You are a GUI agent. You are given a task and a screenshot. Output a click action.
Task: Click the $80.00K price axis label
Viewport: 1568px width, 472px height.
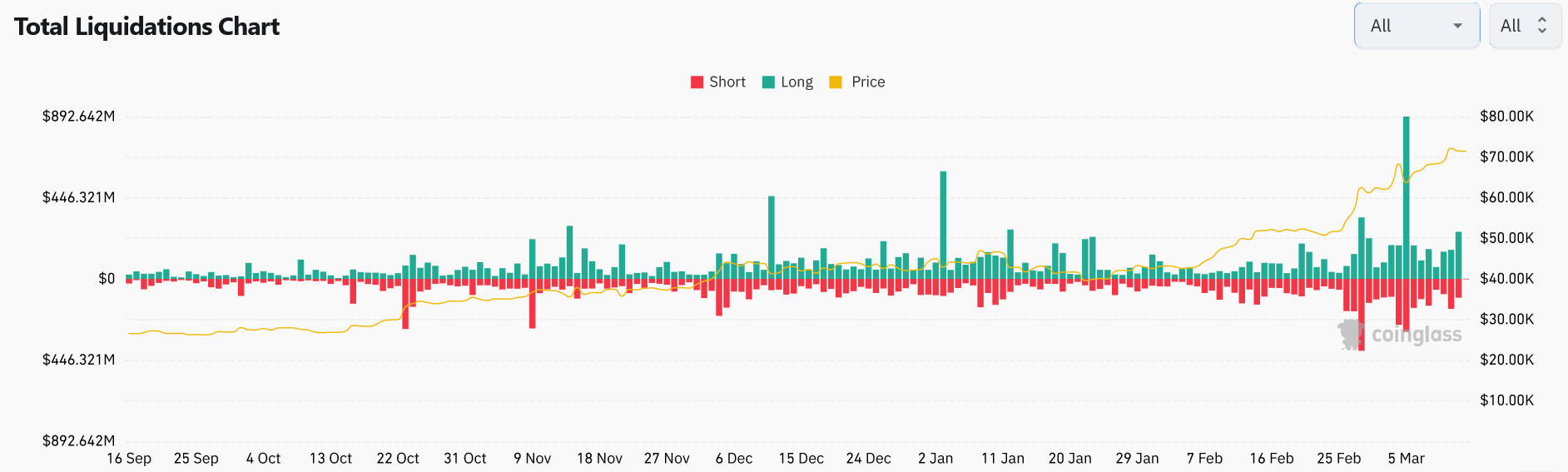tap(1506, 117)
